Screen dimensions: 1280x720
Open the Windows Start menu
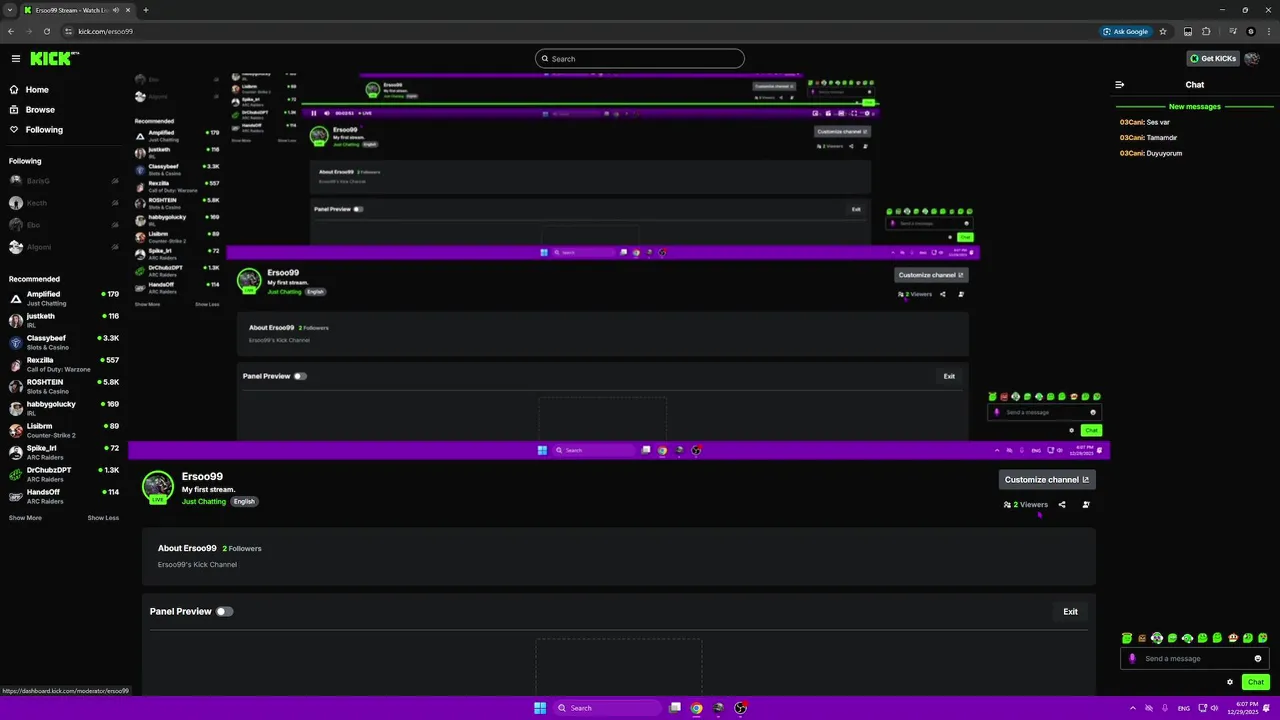(x=540, y=708)
